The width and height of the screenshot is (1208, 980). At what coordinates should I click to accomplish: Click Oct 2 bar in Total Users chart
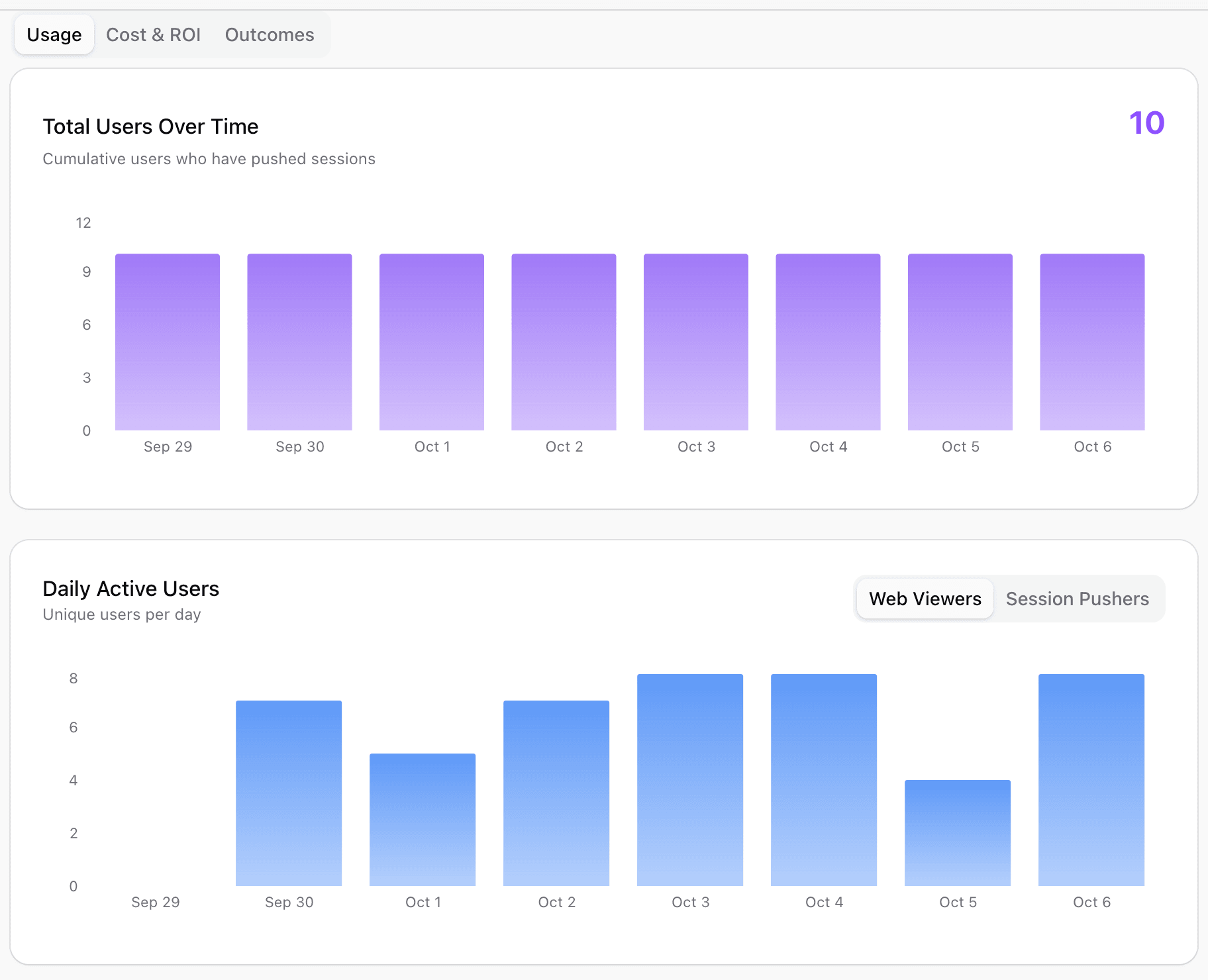point(564,342)
